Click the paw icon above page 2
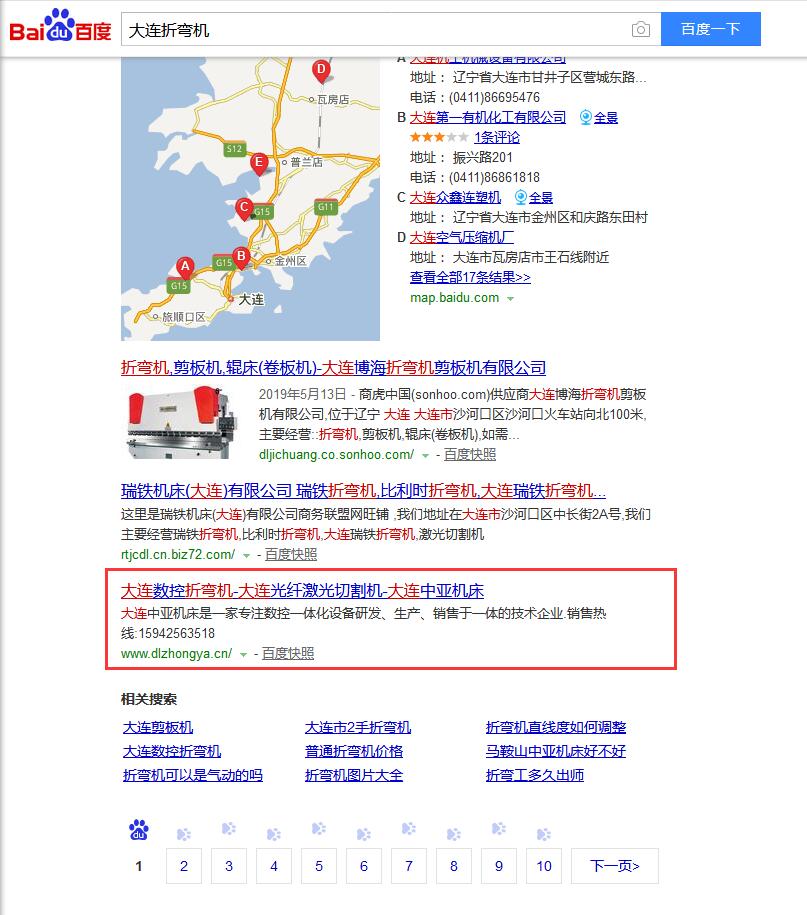The image size is (807, 915). point(184,834)
